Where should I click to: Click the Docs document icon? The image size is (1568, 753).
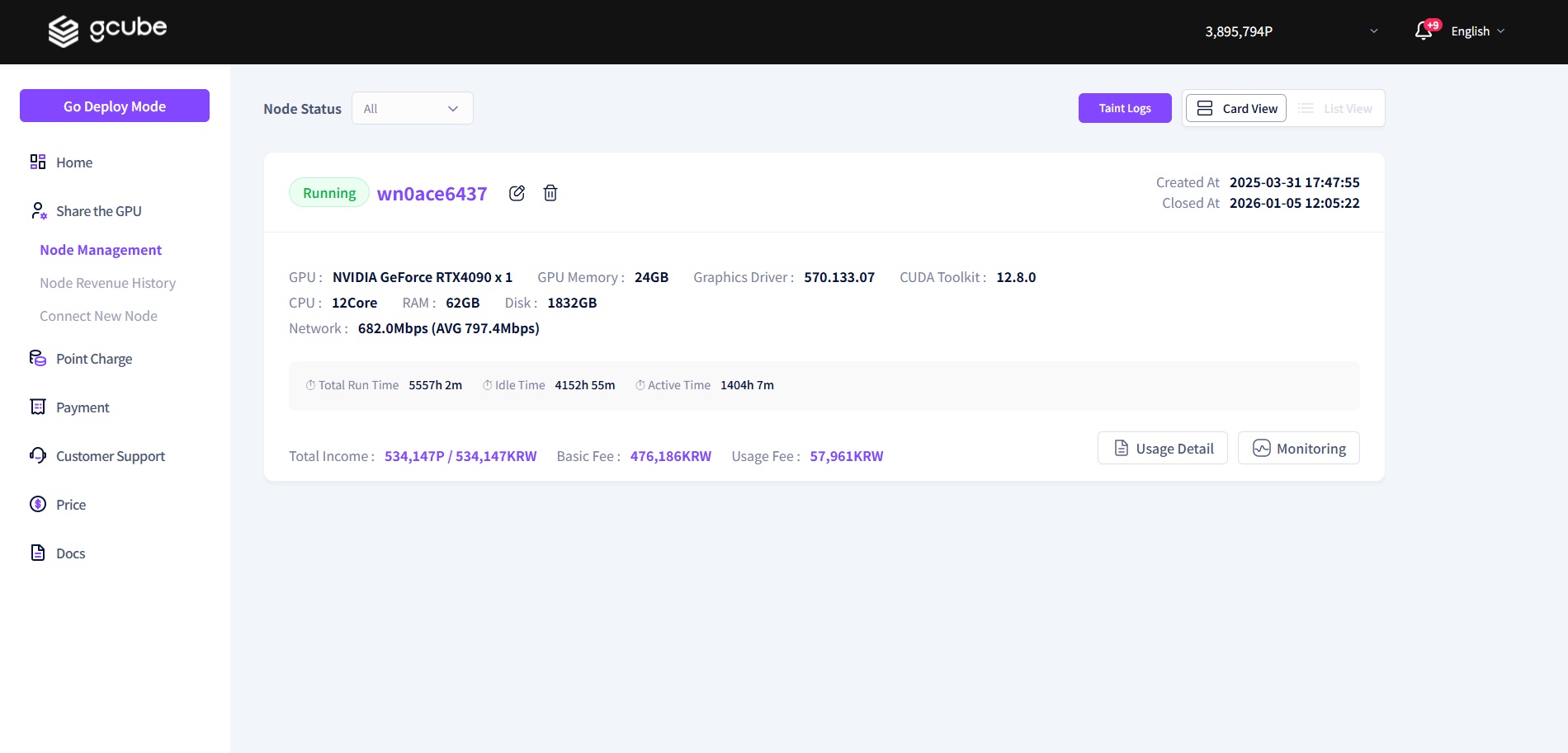(38, 553)
